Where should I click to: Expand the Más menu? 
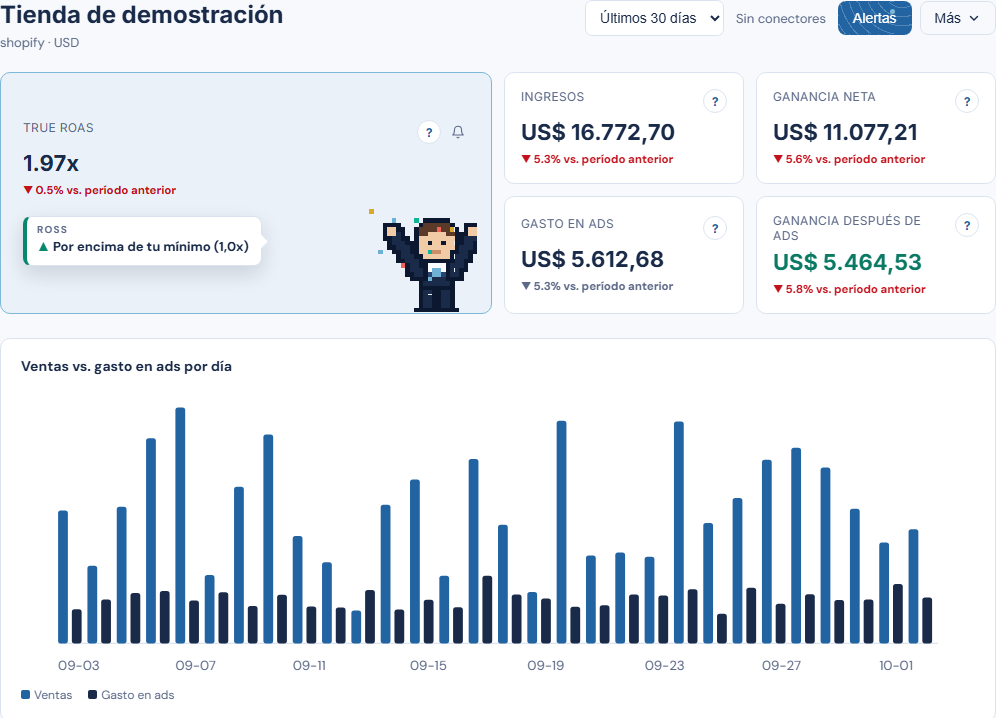pos(956,18)
